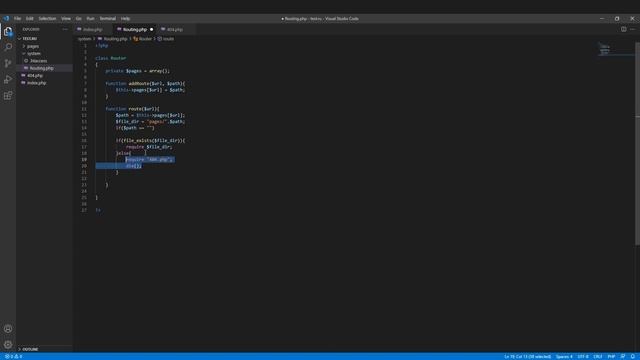Click 'function addRoute' line in editor

[145, 84]
